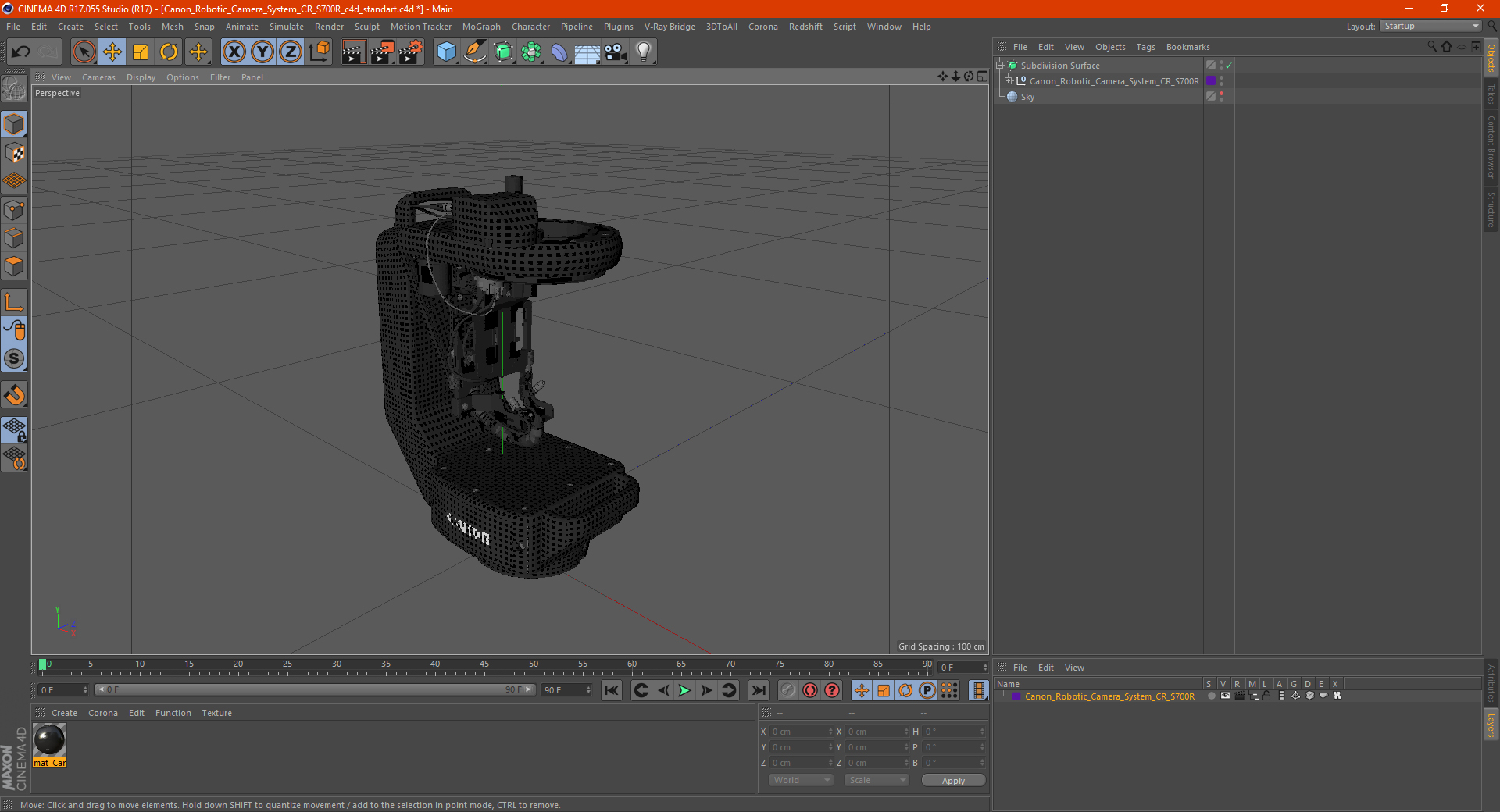The height and width of the screenshot is (812, 1500).
Task: Toggle Y axis lock
Action: tap(262, 52)
